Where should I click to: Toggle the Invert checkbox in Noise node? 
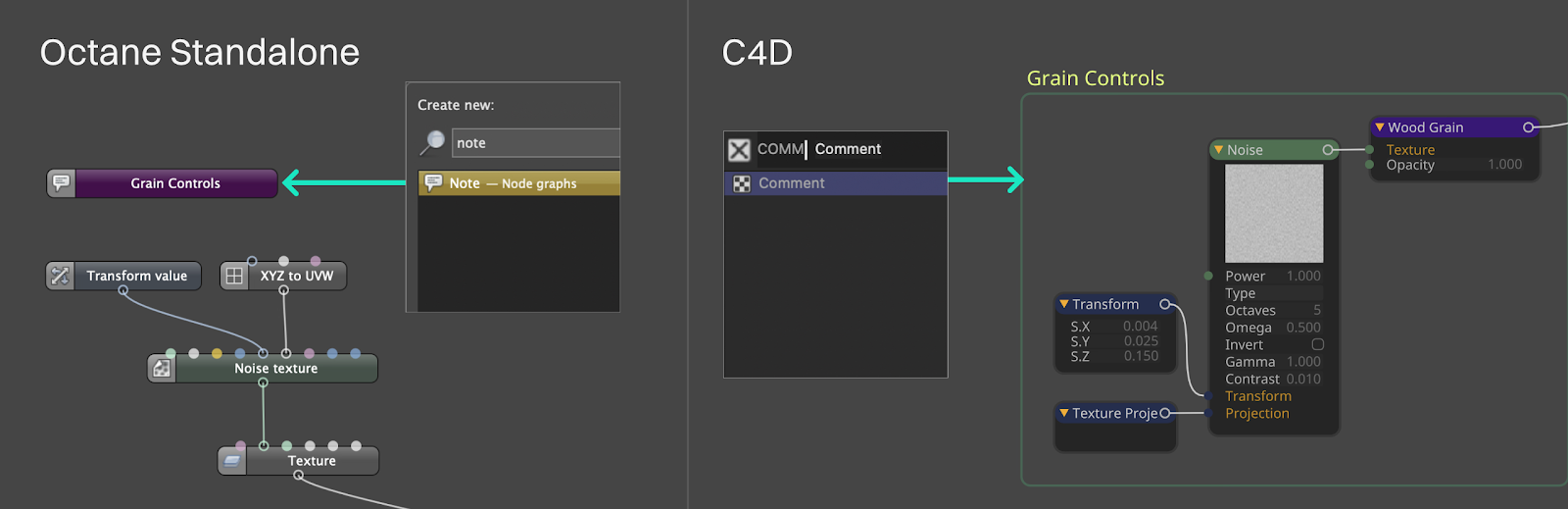[x=1317, y=345]
